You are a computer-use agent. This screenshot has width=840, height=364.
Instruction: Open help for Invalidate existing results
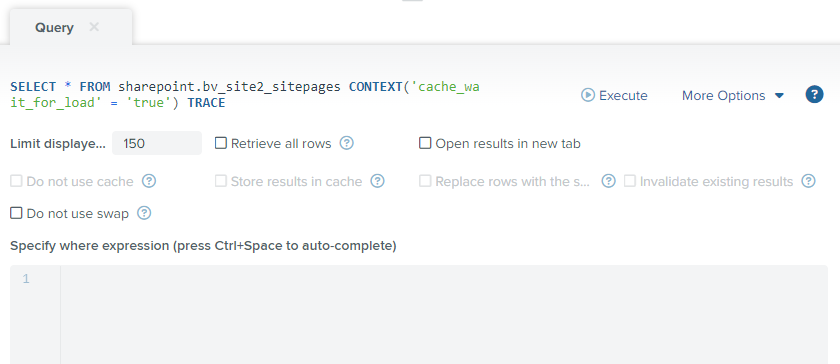coord(808,181)
